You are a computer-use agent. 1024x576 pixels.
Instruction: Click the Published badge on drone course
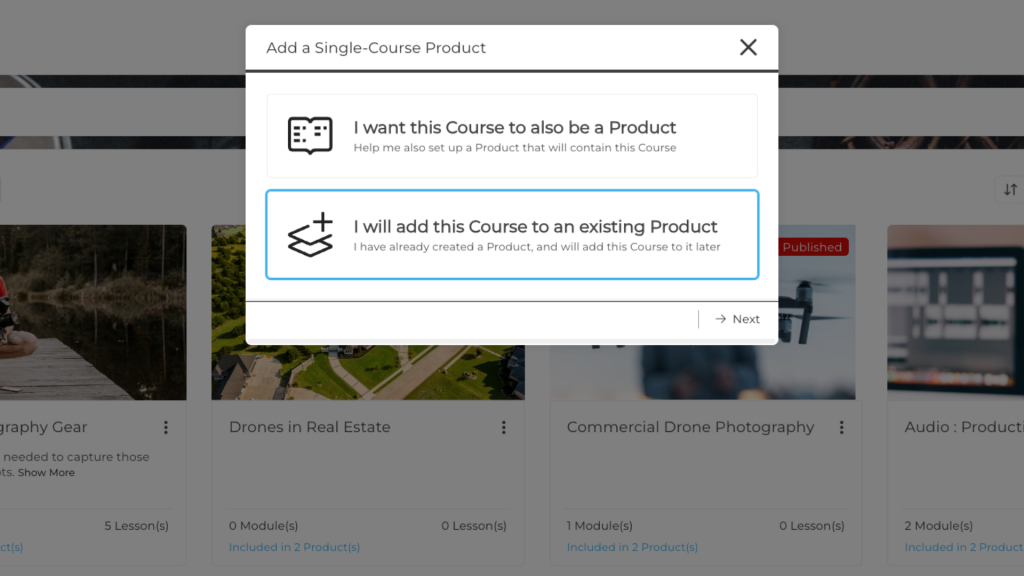click(x=812, y=247)
